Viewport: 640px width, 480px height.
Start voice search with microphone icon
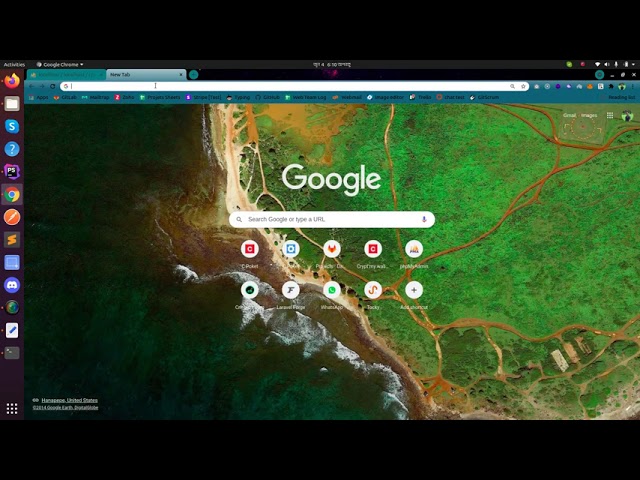click(424, 219)
